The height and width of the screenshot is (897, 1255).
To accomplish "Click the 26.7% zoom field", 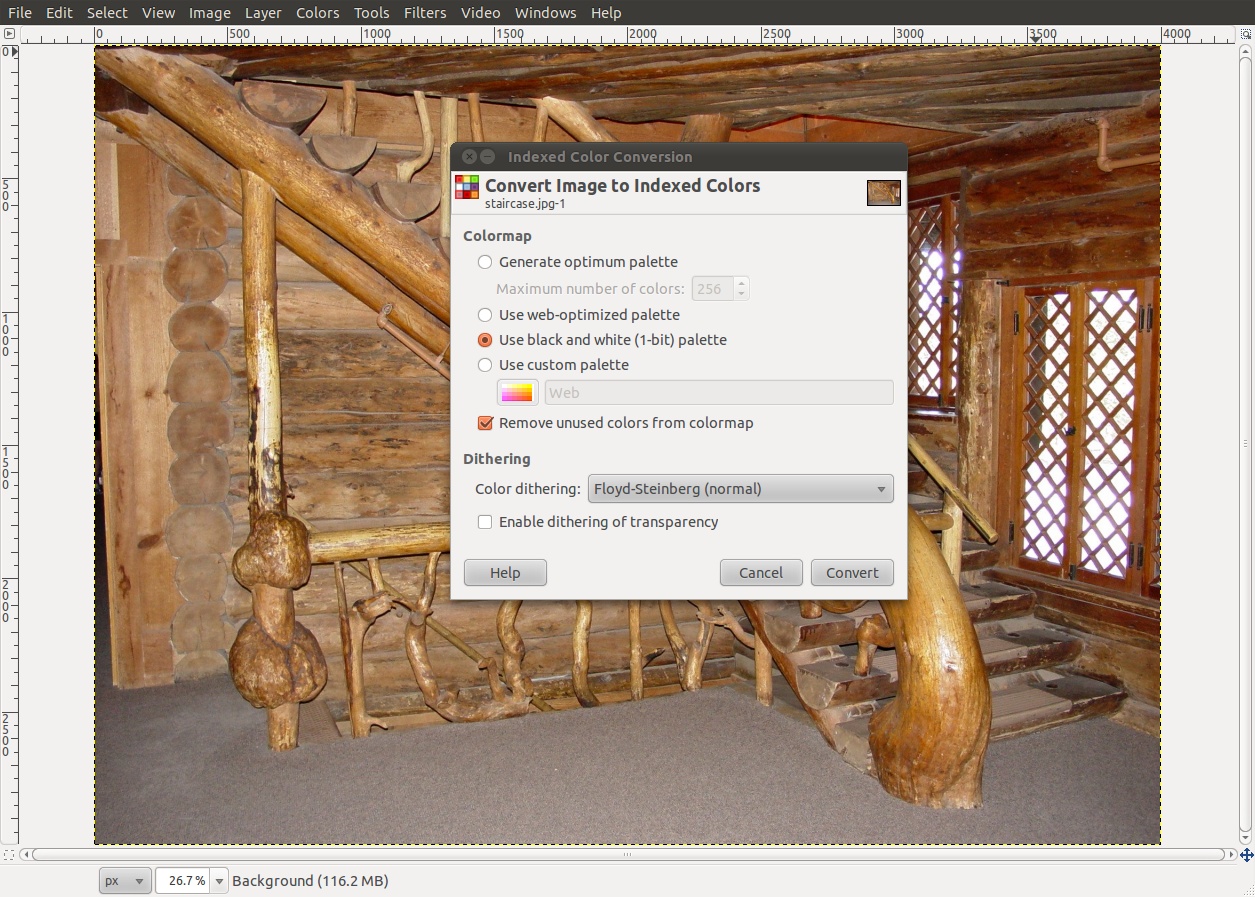I will click(x=184, y=881).
